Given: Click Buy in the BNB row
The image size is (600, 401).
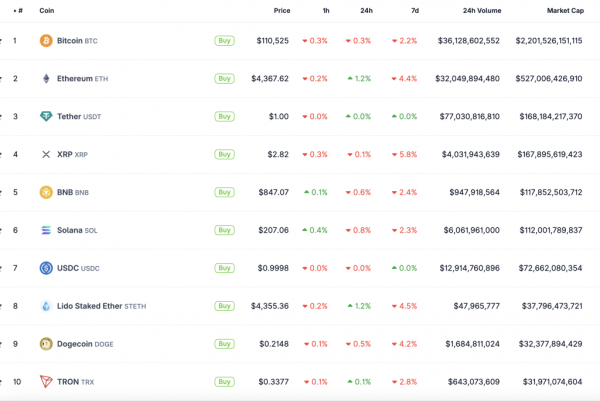Looking at the screenshot, I should tap(224, 192).
